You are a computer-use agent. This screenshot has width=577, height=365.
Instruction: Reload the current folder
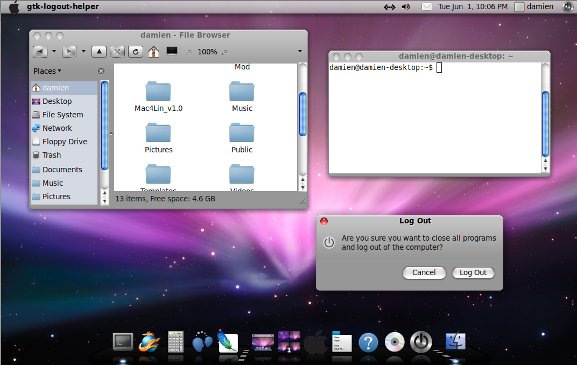coord(135,52)
